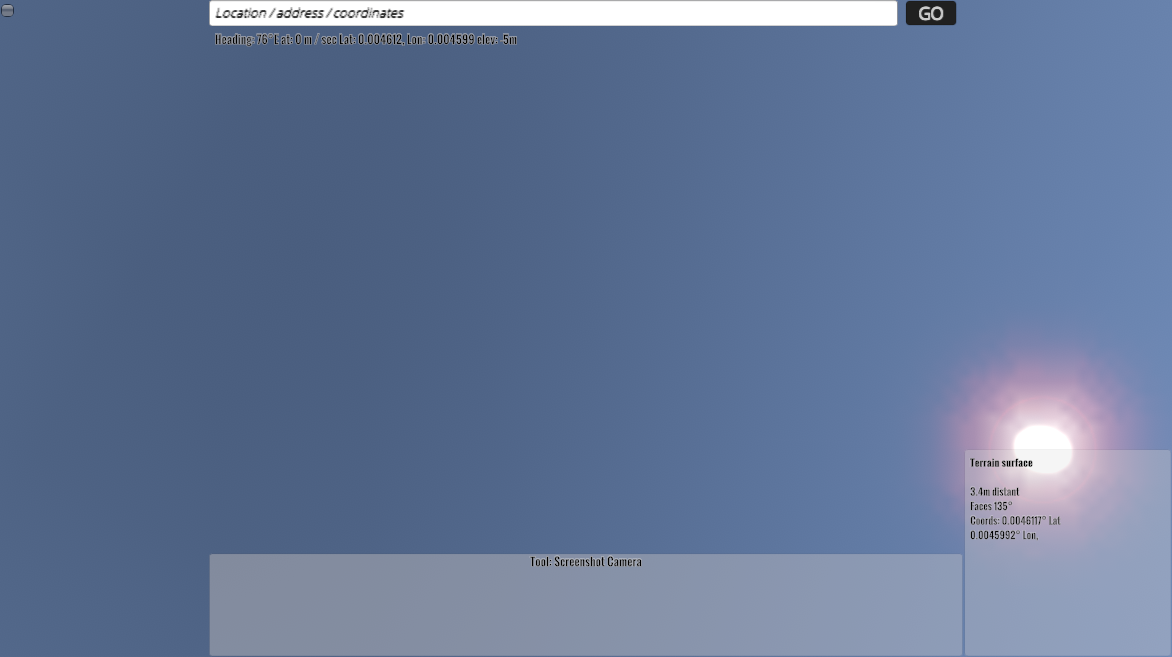The width and height of the screenshot is (1172, 657).
Task: Click the 0.0046117° Lat coordinate value
Action: (1031, 521)
